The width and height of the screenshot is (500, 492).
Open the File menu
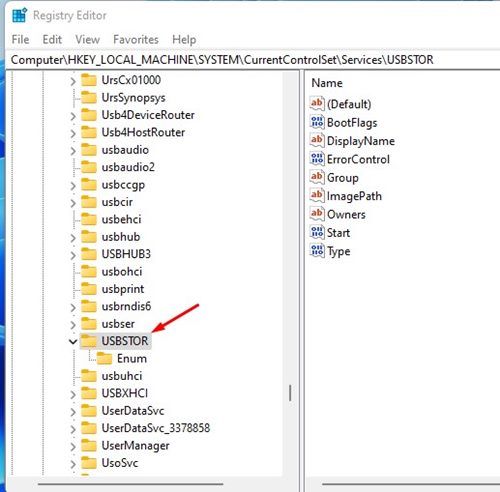point(20,39)
